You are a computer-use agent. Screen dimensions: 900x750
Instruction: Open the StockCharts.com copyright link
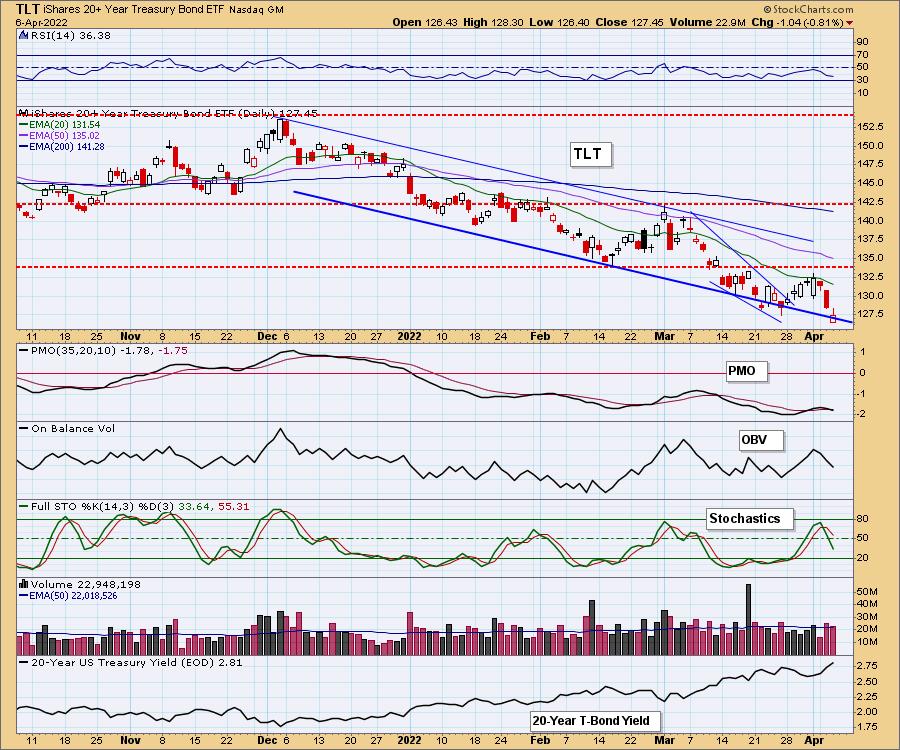809,9
